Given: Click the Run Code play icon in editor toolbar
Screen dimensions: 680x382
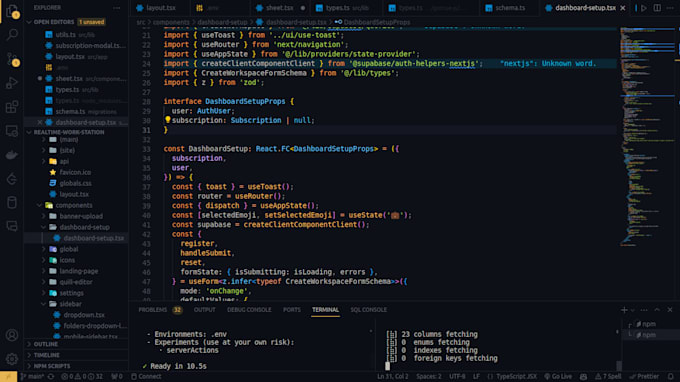Looking at the screenshot, I should pos(644,8).
